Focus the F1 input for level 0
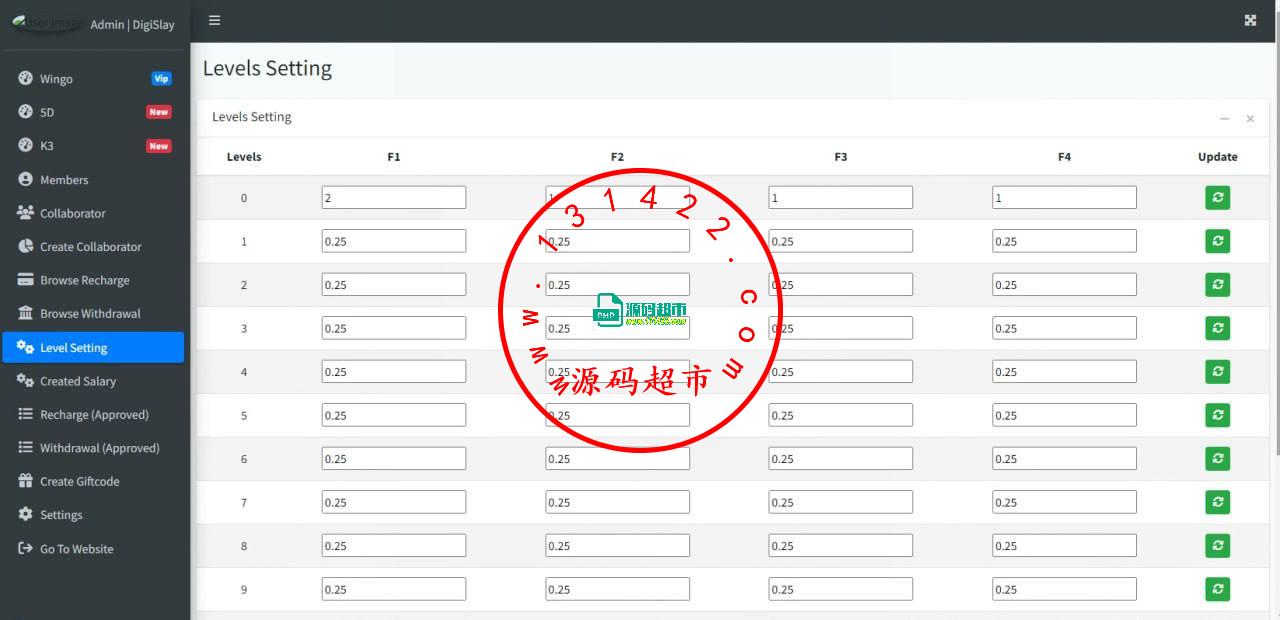This screenshot has width=1280, height=620. point(394,198)
